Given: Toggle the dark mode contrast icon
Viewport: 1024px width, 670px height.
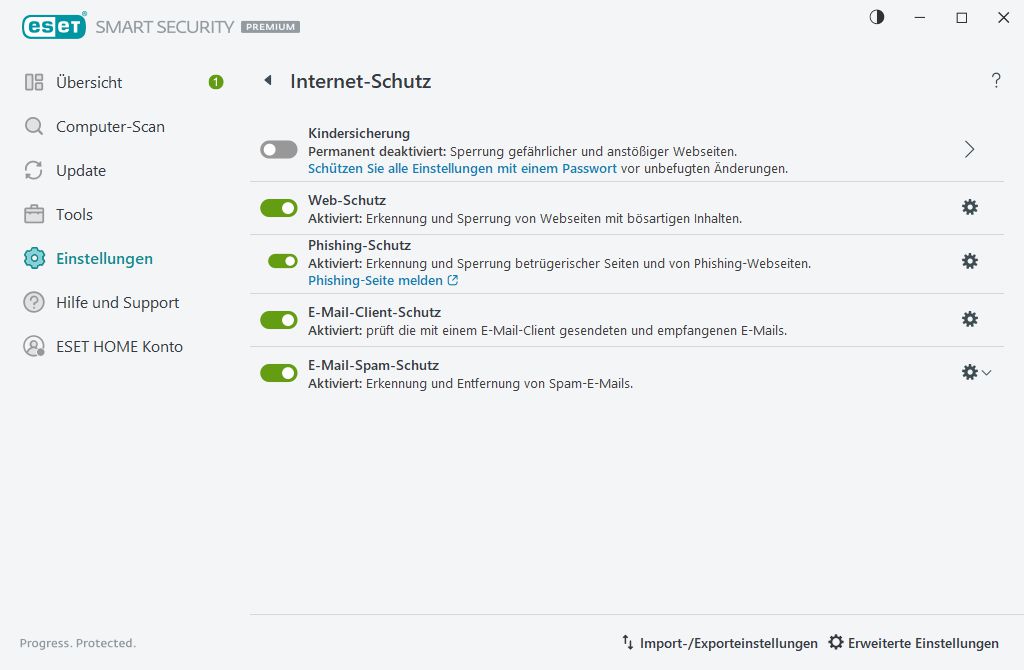Looking at the screenshot, I should [877, 17].
